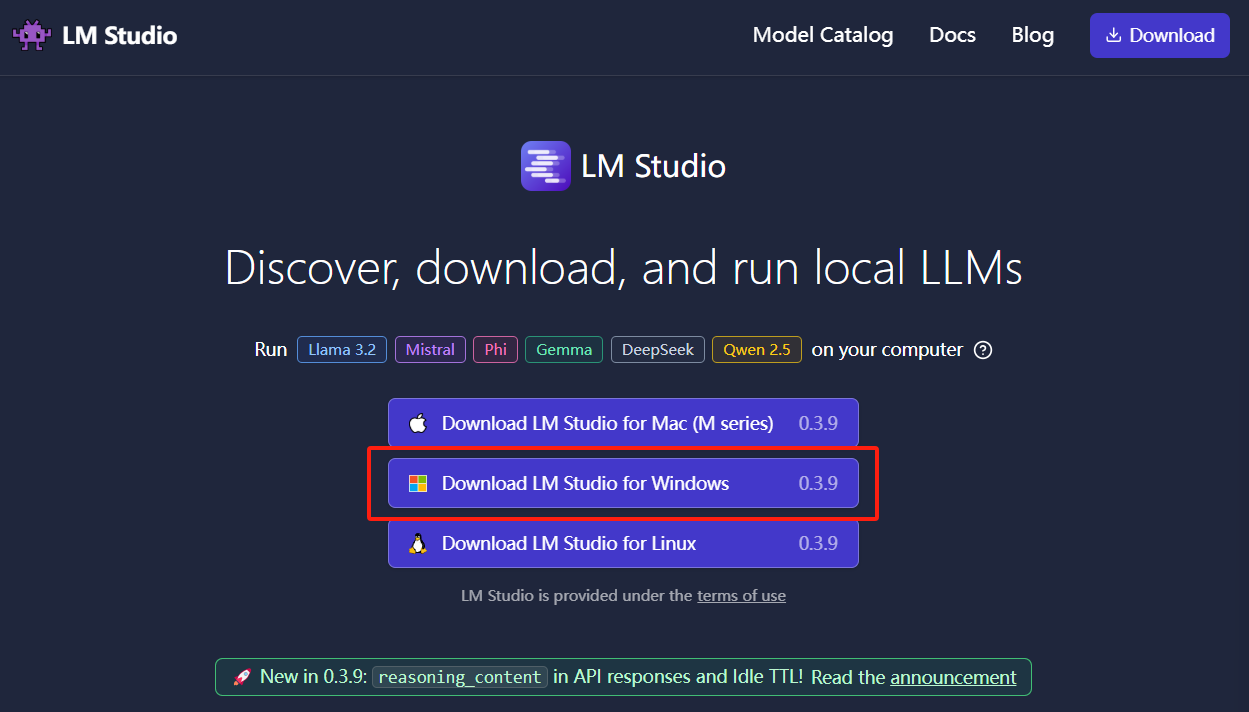Click the 0.3.9 version on Mac button
This screenshot has height=712, width=1249.
[x=818, y=423]
